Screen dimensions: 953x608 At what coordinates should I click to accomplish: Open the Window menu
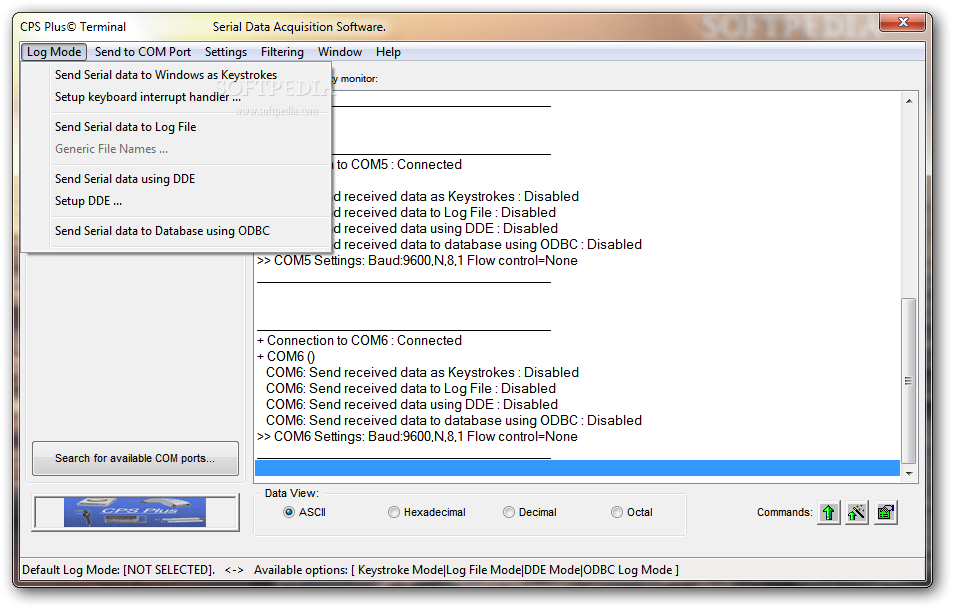point(340,52)
